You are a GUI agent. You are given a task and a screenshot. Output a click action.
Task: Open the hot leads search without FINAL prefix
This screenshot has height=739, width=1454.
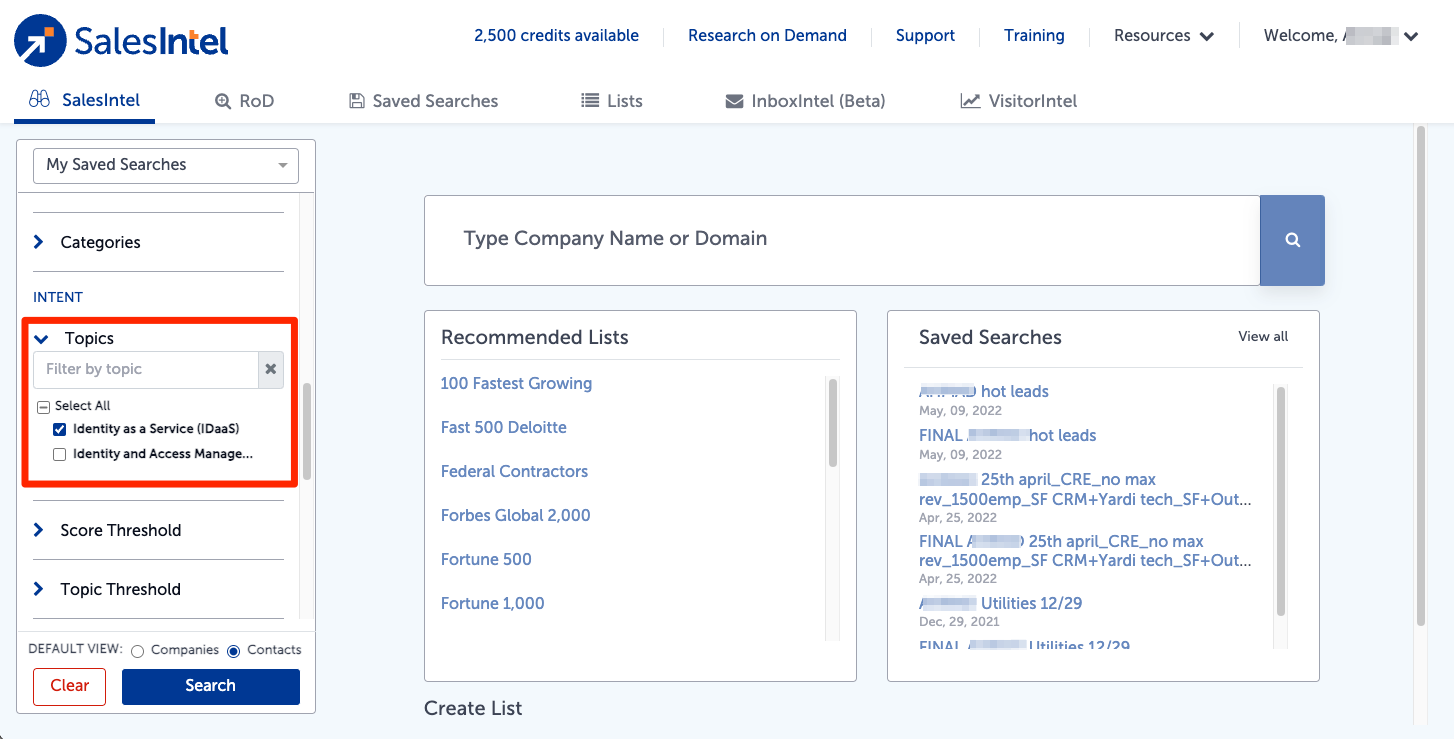tap(984, 392)
